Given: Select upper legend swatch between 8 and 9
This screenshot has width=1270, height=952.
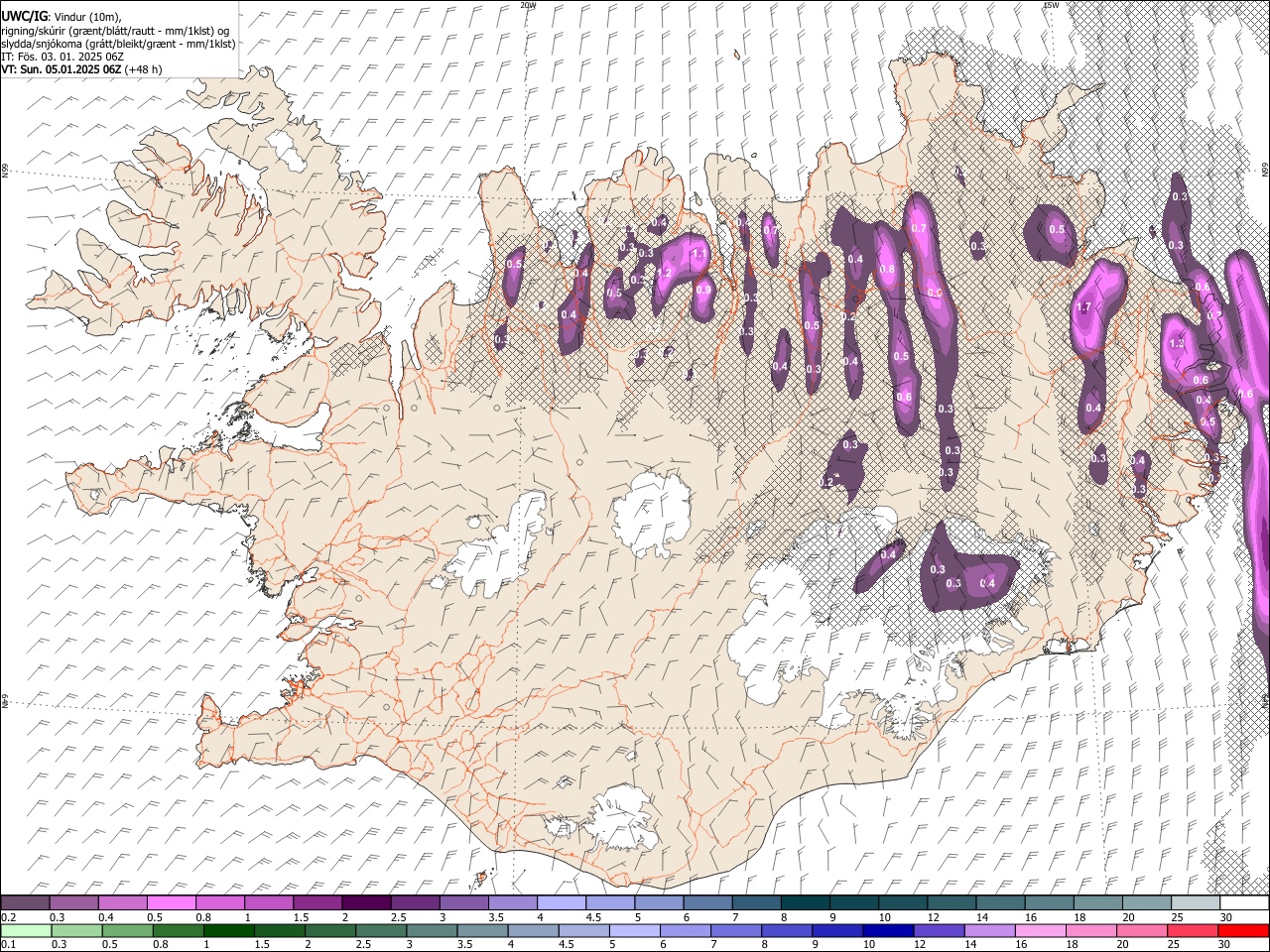Looking at the screenshot, I should (x=804, y=903).
